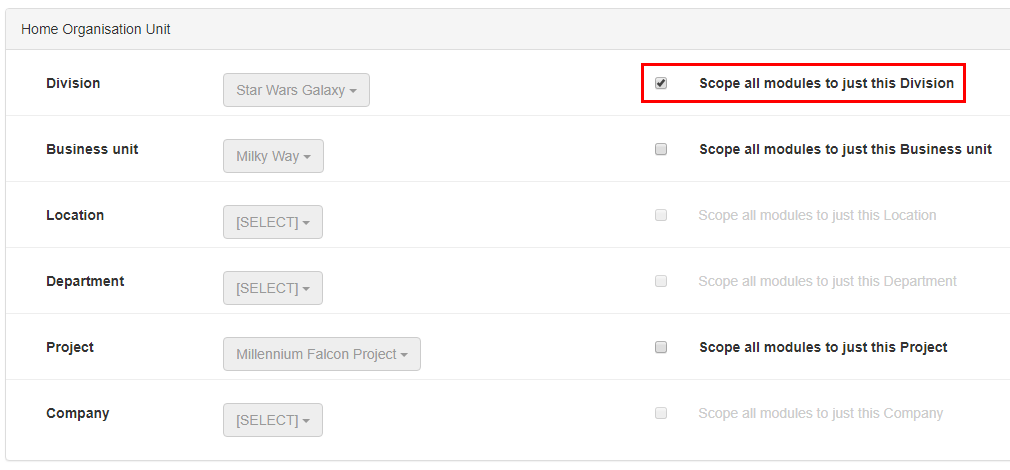Click the disabled Company scope checkbox

(661, 413)
